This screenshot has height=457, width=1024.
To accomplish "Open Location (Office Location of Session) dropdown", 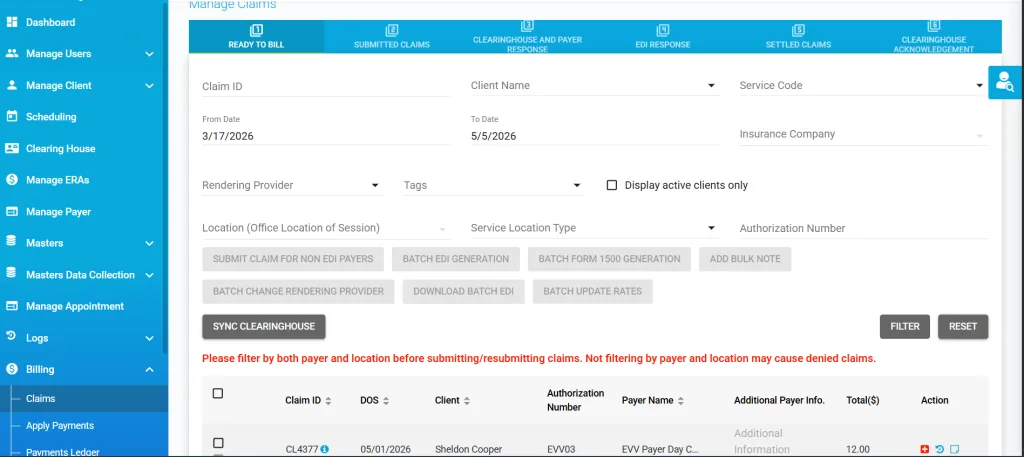I will click(326, 228).
